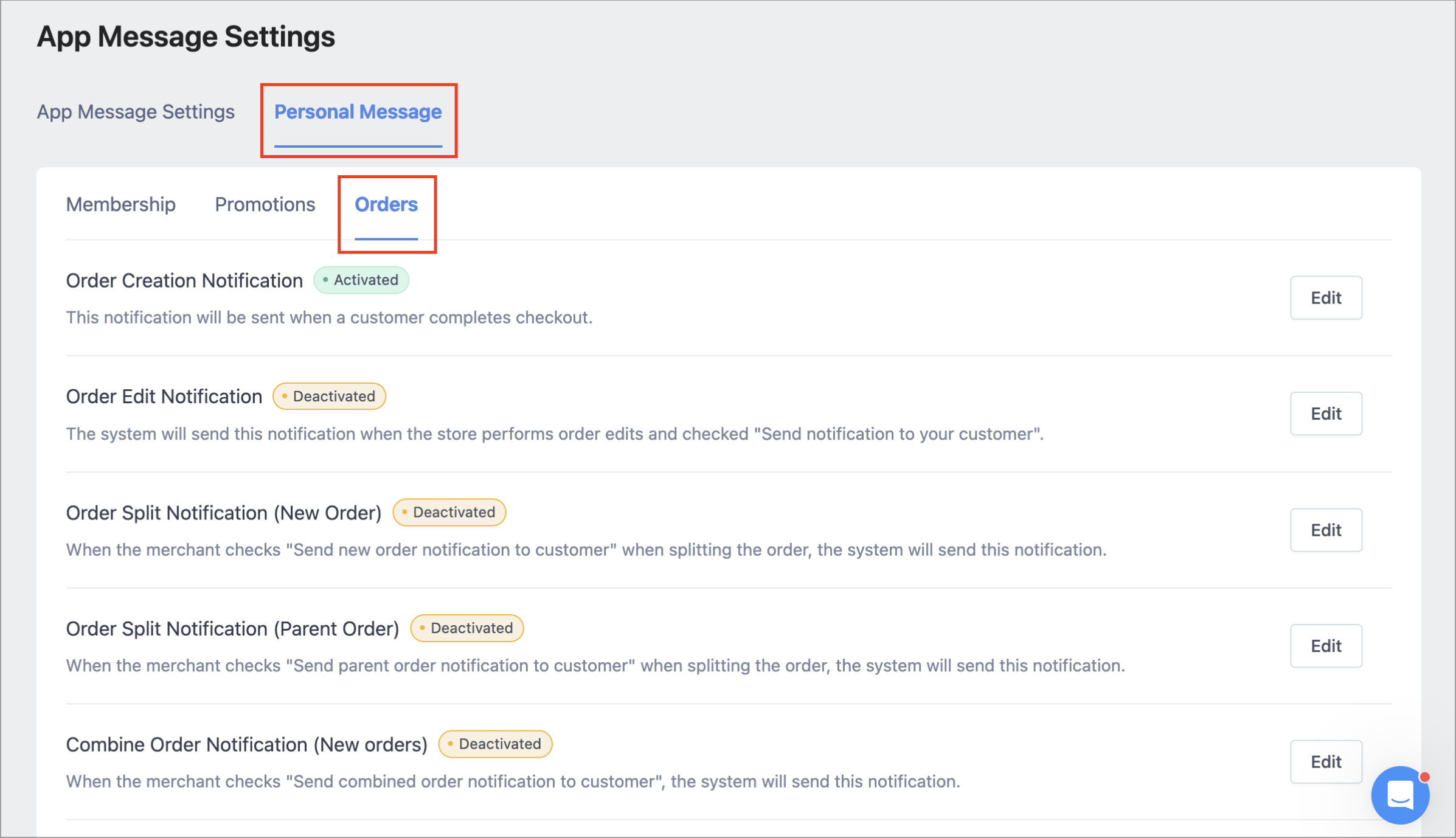Click Deactivated badge beside Order Split (Parent Order)
The image size is (1456, 838).
click(467, 628)
